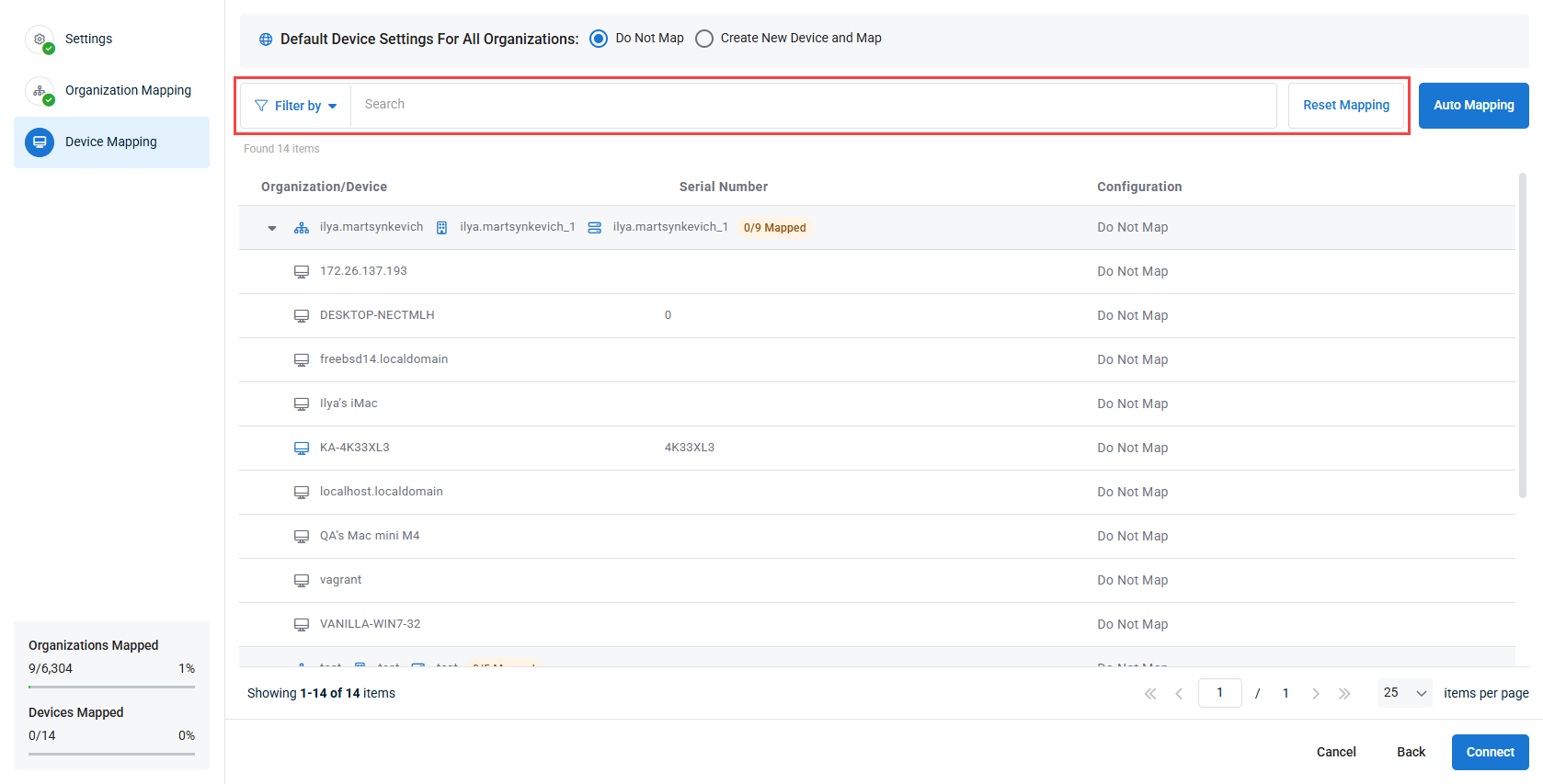This screenshot has width=1543, height=784.
Task: Click the globe icon beside Default Device Settings
Action: [x=266, y=40]
